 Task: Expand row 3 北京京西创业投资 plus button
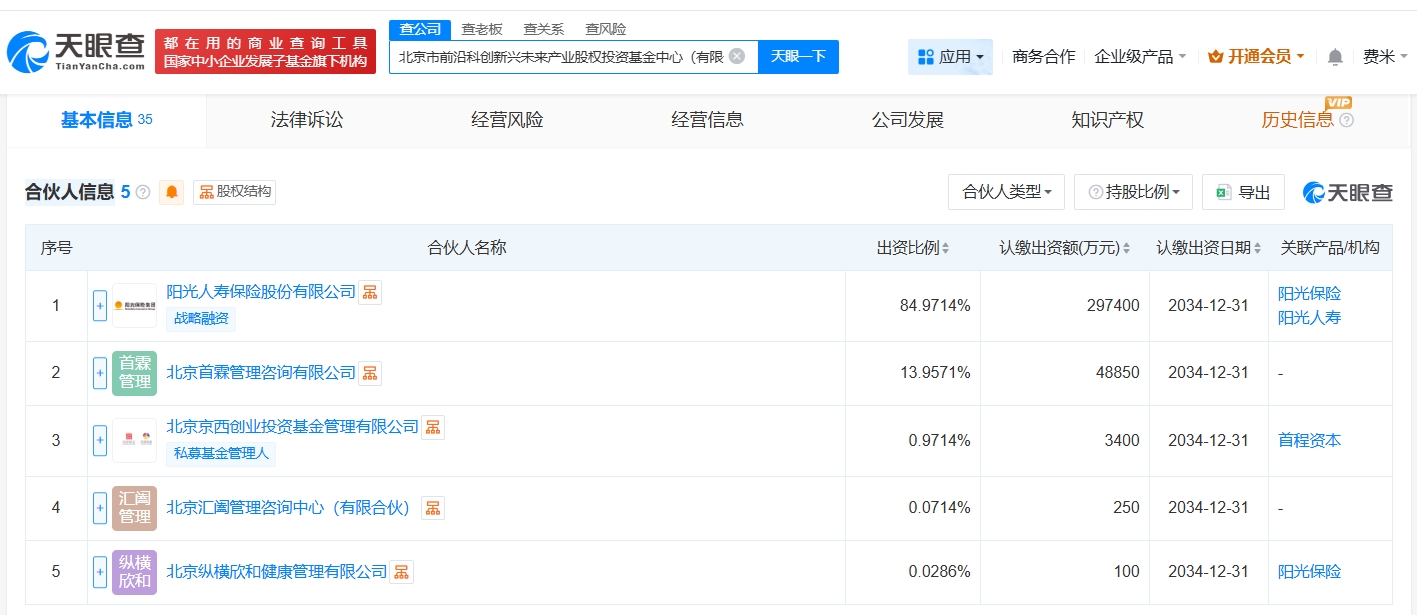[100, 440]
